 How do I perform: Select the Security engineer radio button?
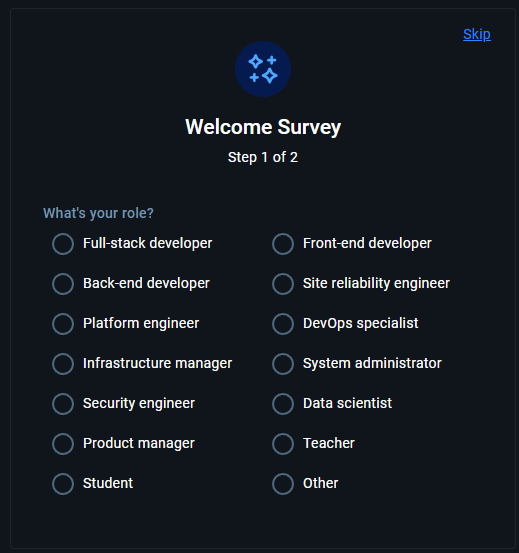pyautogui.click(x=63, y=404)
